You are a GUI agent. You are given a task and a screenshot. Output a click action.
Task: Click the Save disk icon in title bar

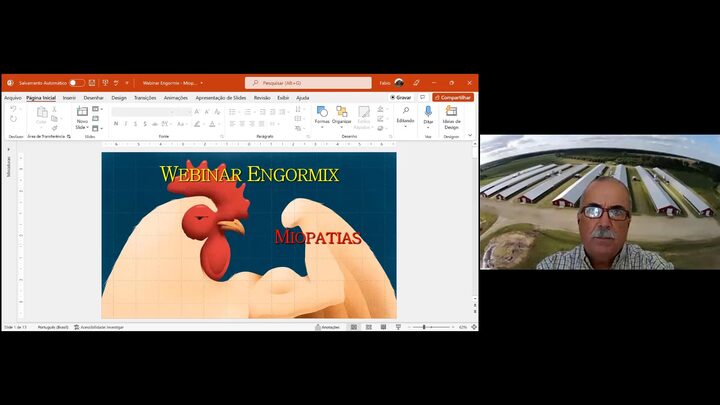click(x=92, y=83)
